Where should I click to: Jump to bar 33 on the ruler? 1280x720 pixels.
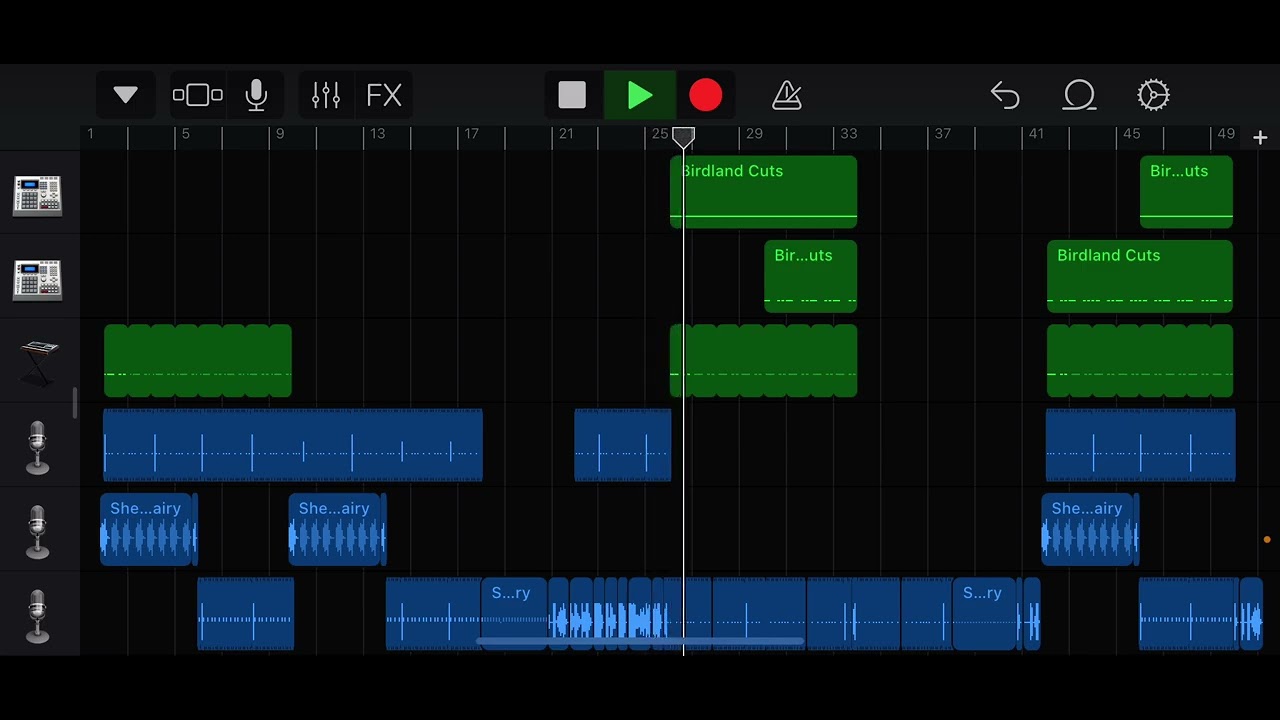(x=848, y=134)
